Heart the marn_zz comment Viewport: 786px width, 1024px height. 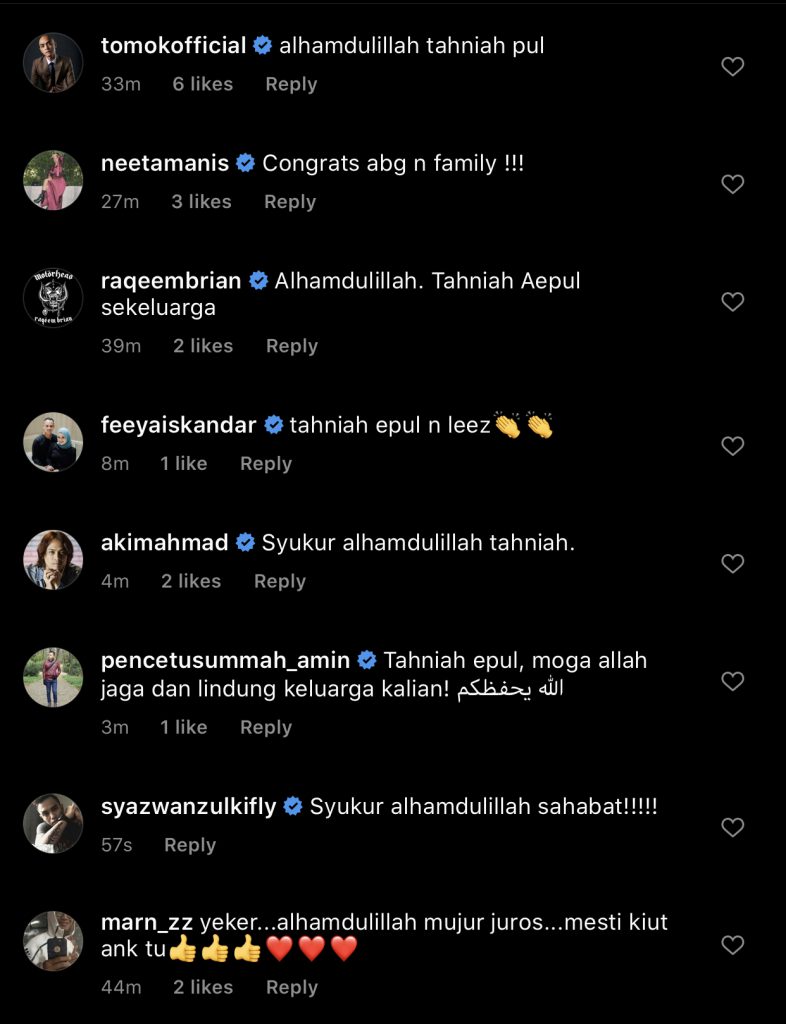coord(732,944)
